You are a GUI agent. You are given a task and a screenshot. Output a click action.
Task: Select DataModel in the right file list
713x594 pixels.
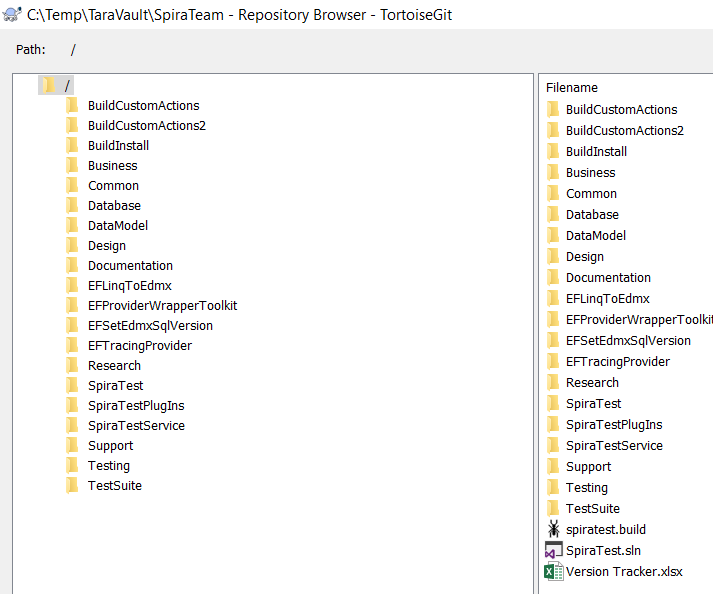(595, 236)
